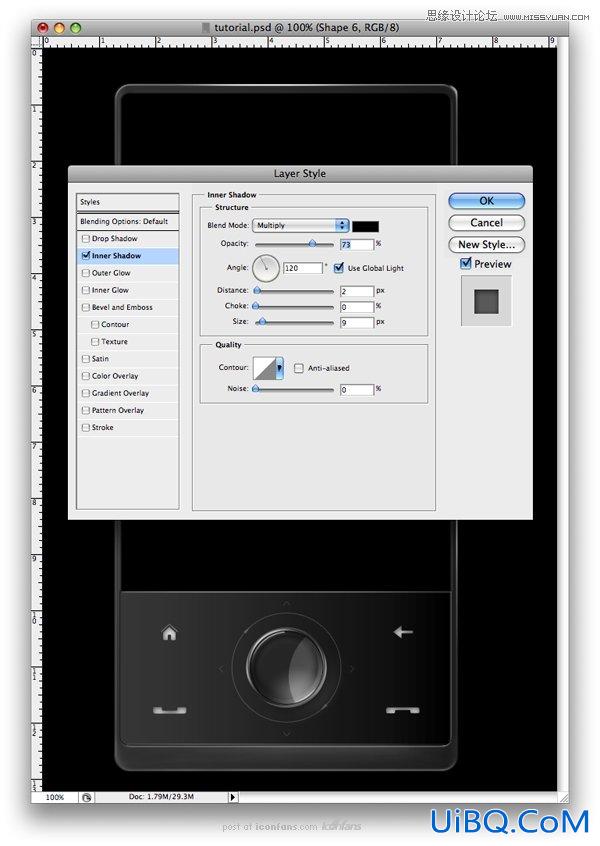Toggle the Preview checkbox
This screenshot has width=600, height=846.
[x=466, y=263]
